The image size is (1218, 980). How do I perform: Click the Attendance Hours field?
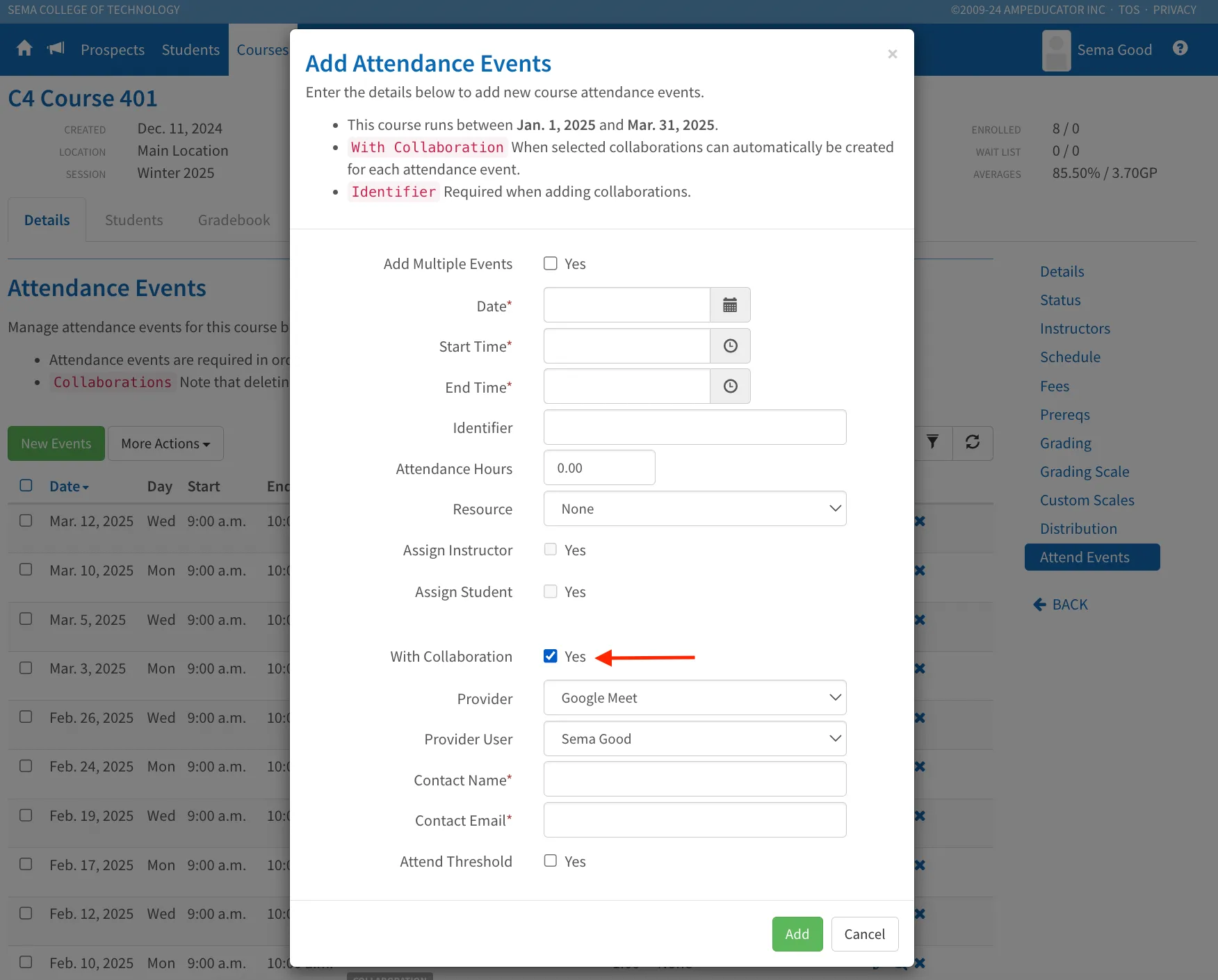(599, 468)
